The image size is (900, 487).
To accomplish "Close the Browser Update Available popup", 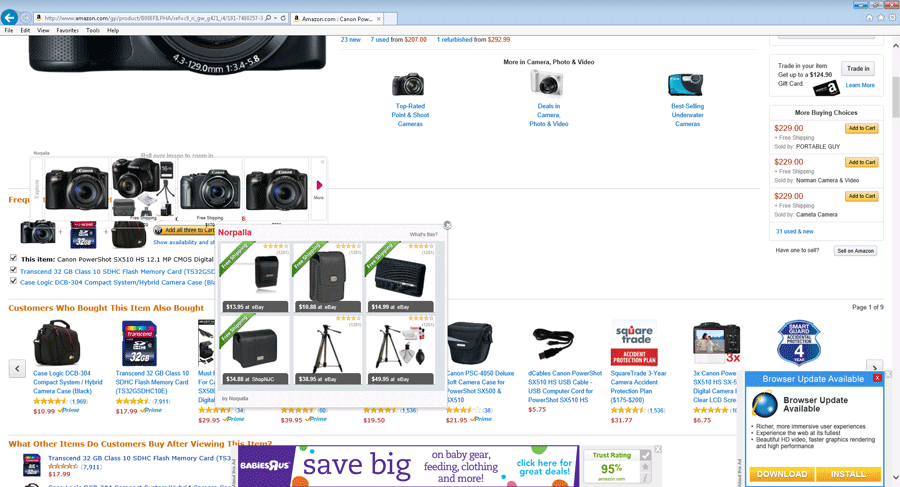I will point(877,378).
